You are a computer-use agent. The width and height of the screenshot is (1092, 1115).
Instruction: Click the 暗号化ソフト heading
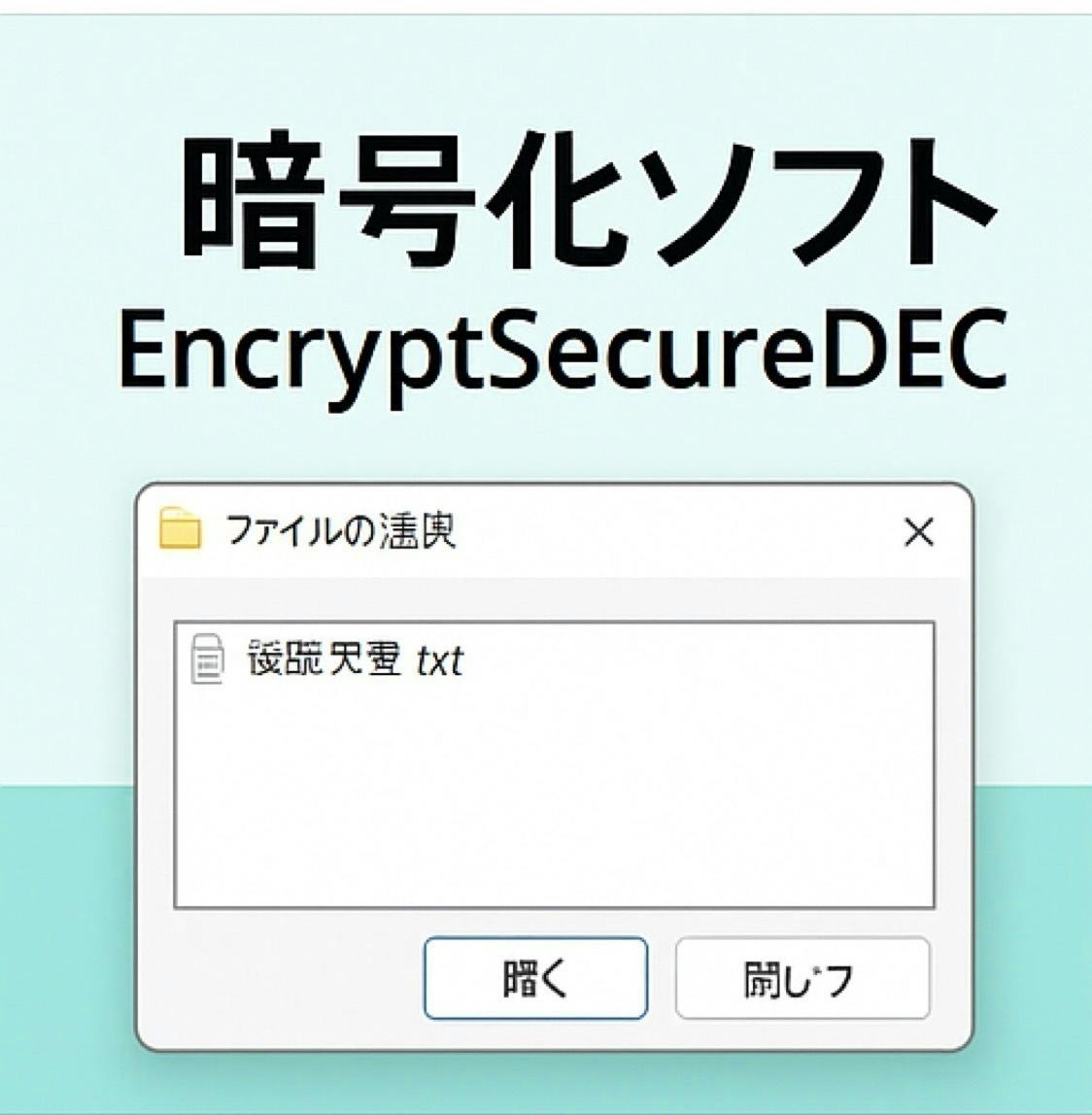pos(588,200)
